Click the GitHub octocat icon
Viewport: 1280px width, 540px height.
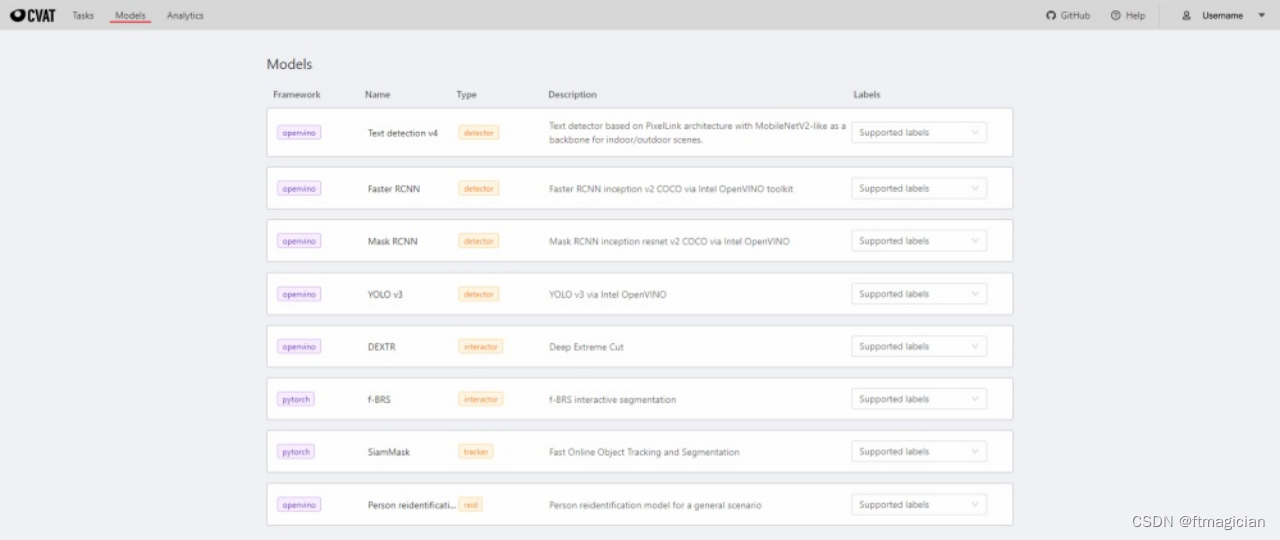(x=1050, y=16)
